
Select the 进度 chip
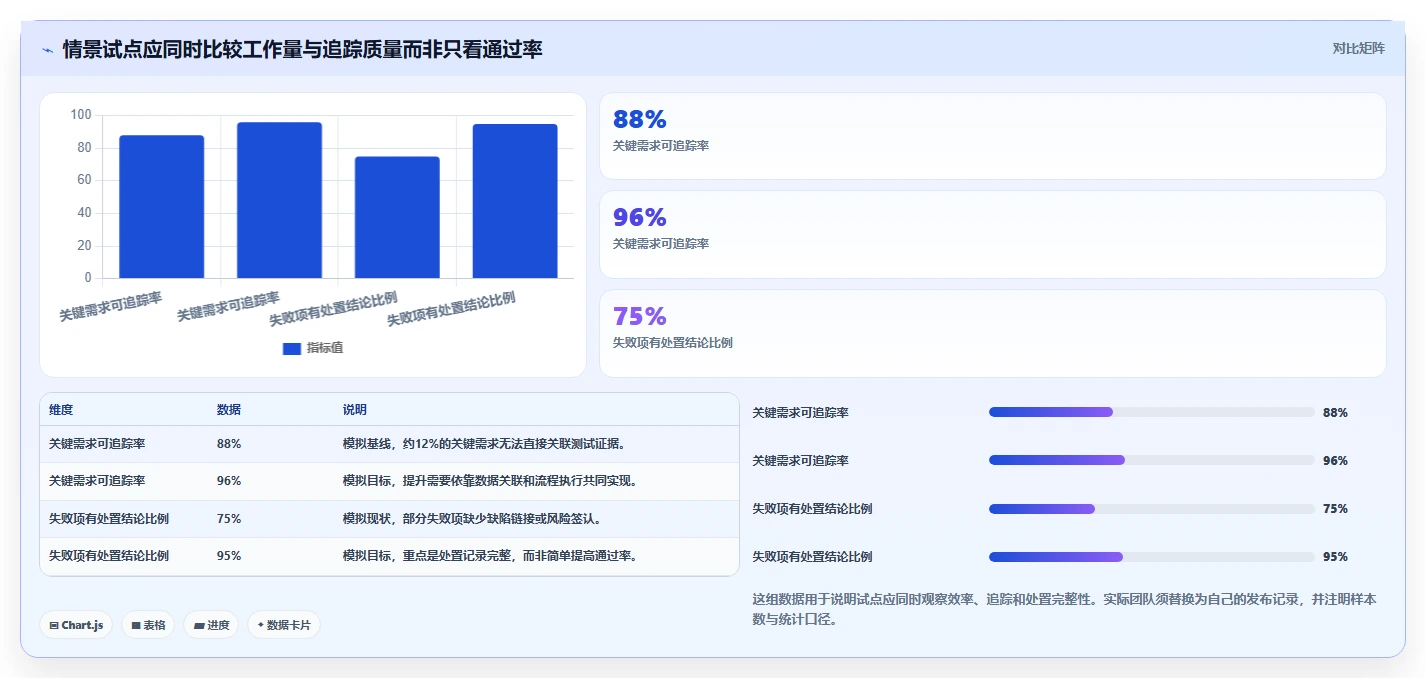point(211,625)
